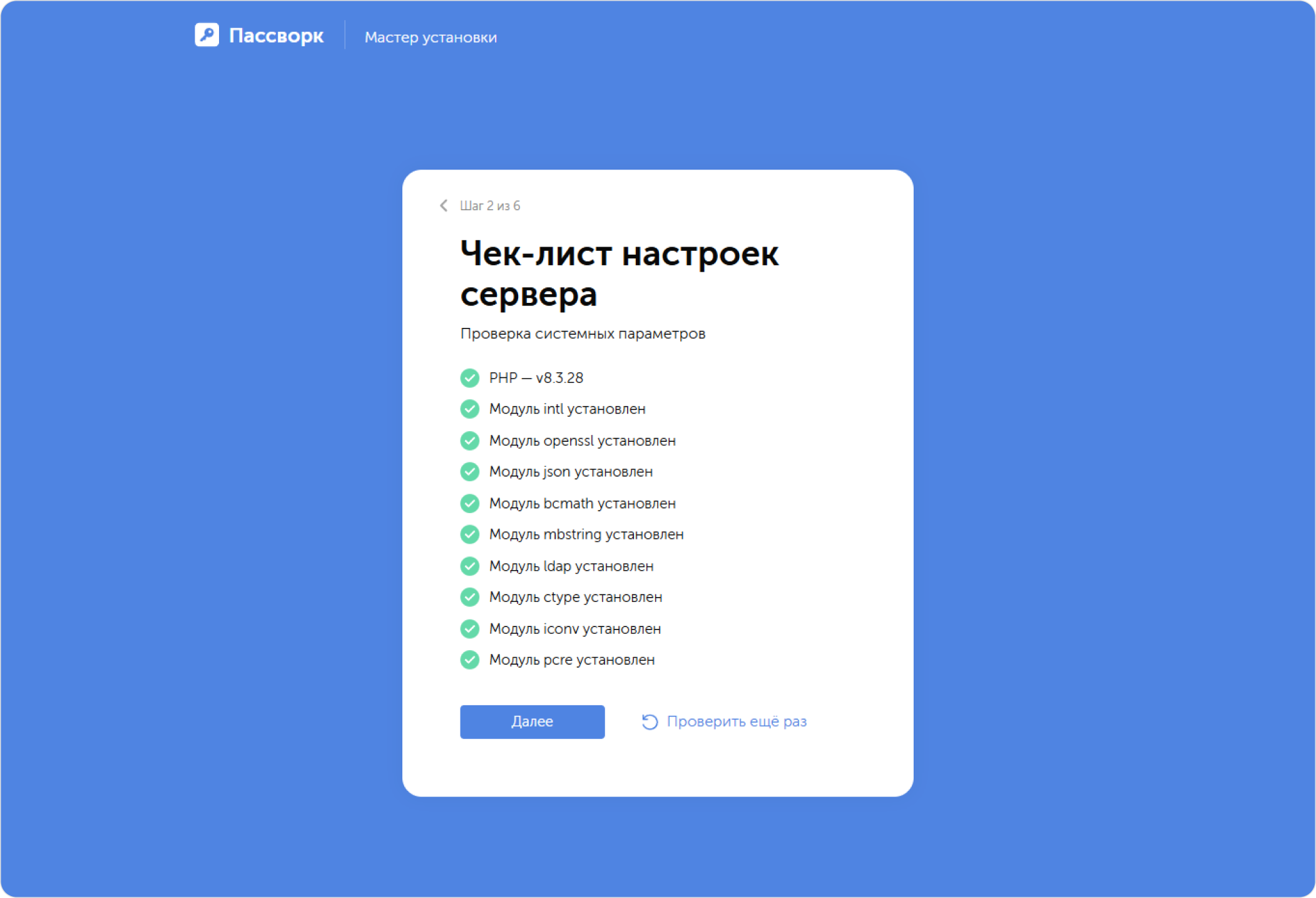This screenshot has height=898, width=1316.
Task: Click the checkmark icon for Модуль ctype
Action: (x=470, y=596)
